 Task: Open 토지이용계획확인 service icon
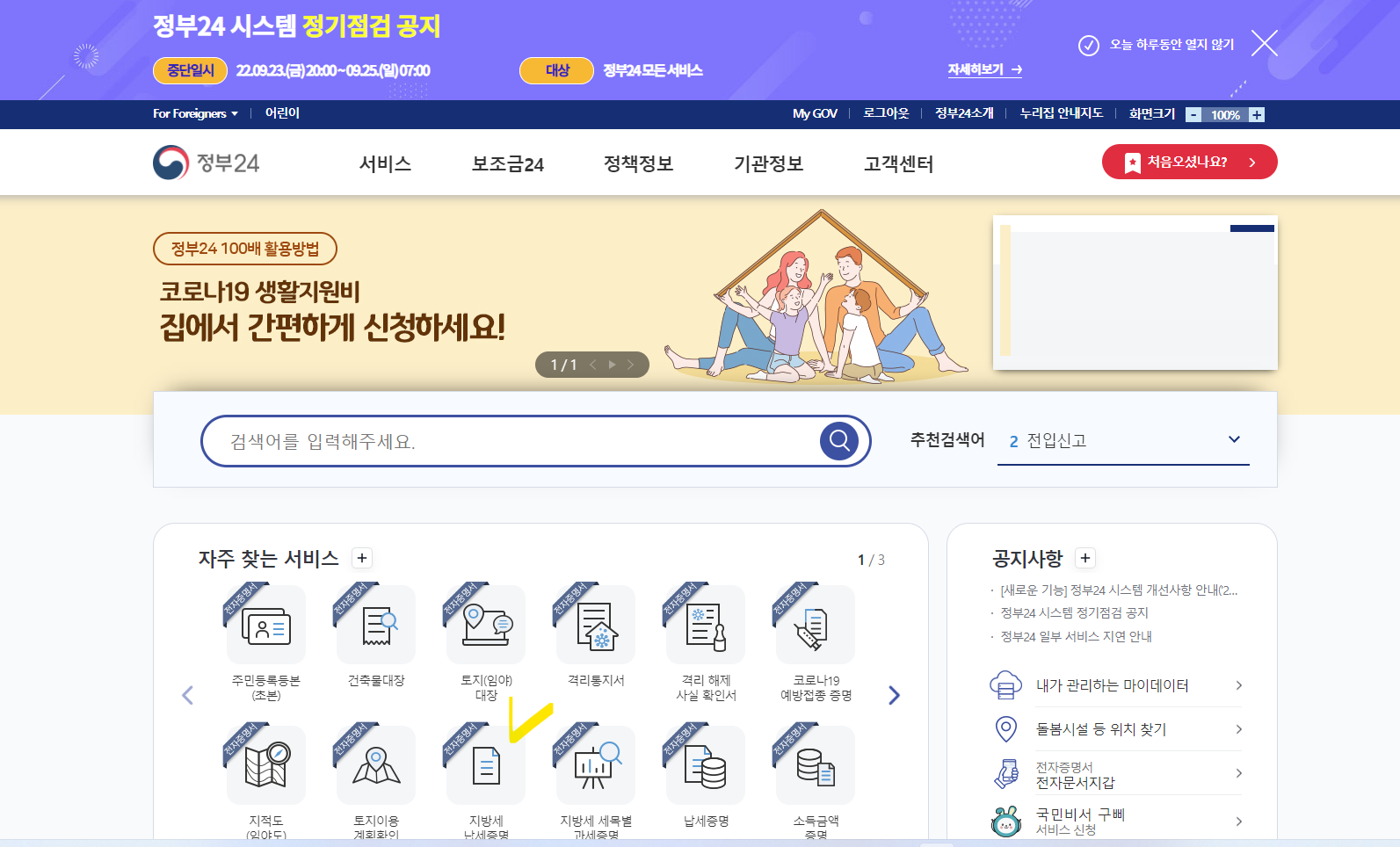tap(376, 765)
